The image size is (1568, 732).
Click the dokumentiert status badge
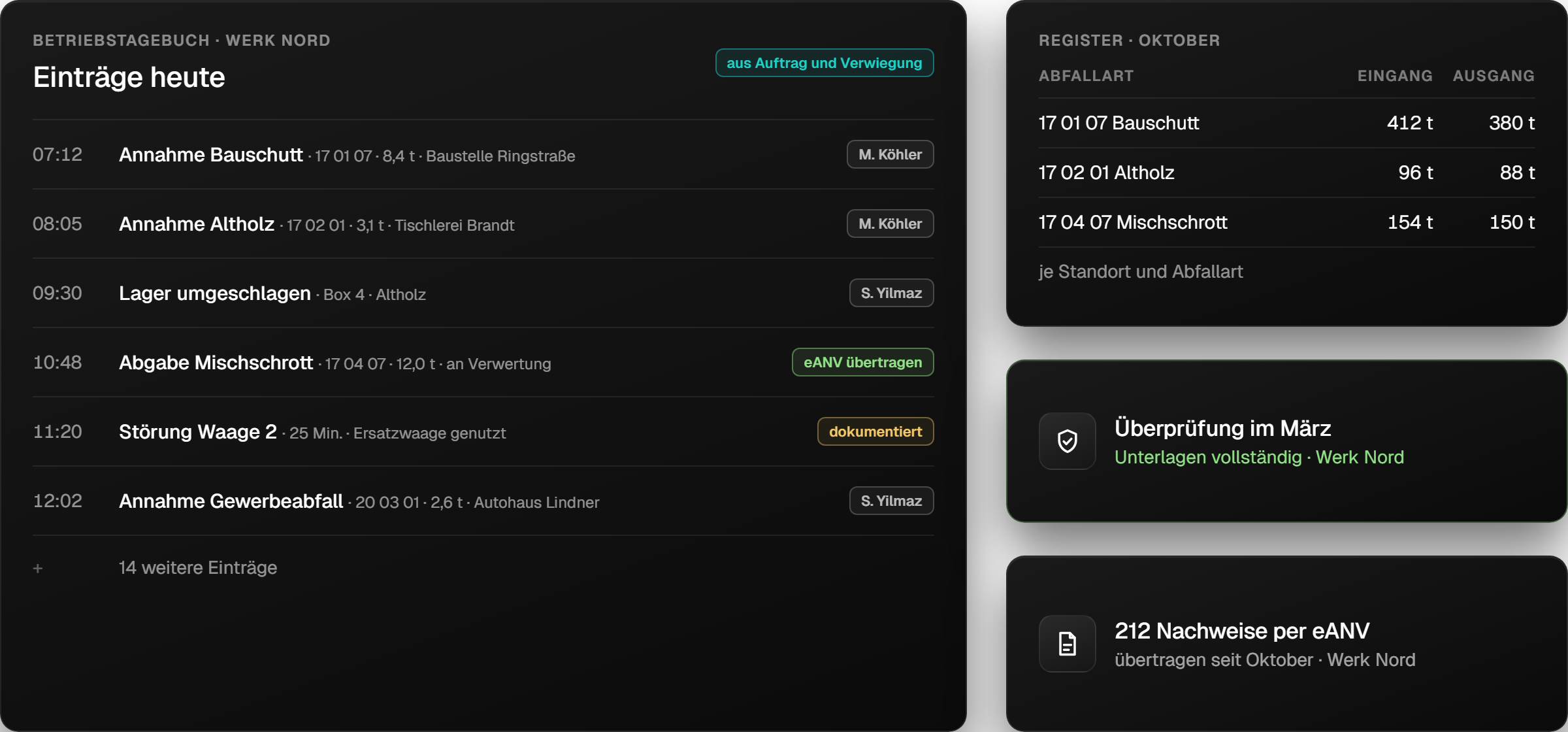point(875,431)
